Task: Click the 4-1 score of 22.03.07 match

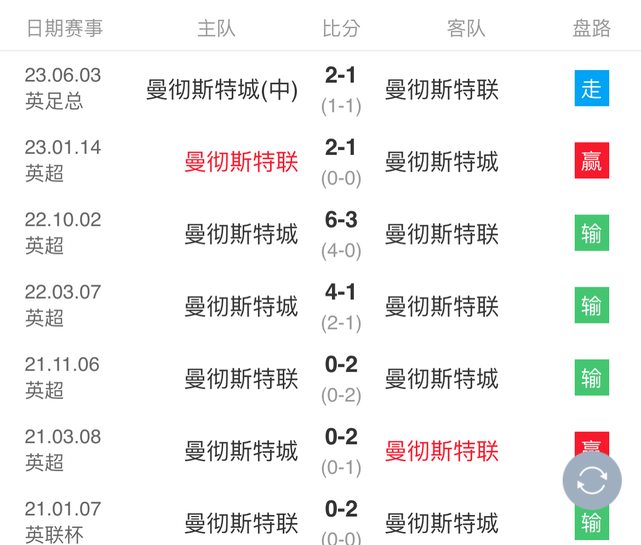Action: click(x=341, y=292)
